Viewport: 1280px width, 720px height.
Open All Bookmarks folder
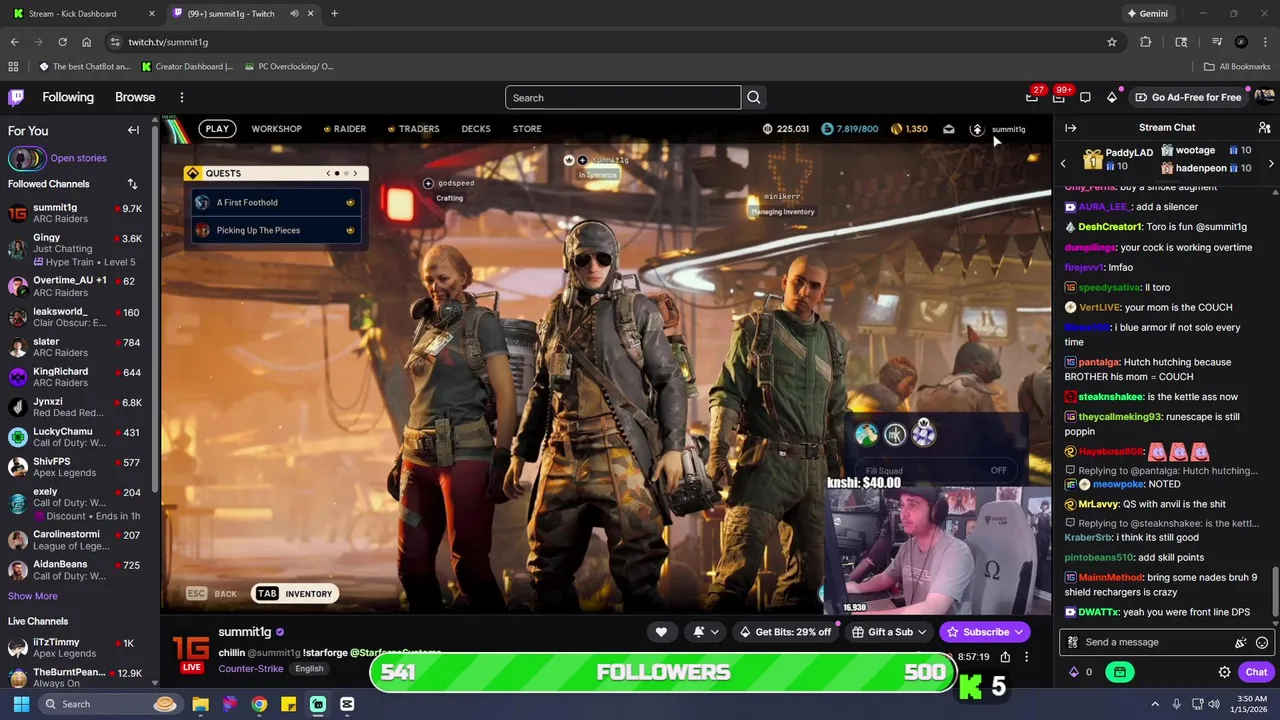[1237, 67]
